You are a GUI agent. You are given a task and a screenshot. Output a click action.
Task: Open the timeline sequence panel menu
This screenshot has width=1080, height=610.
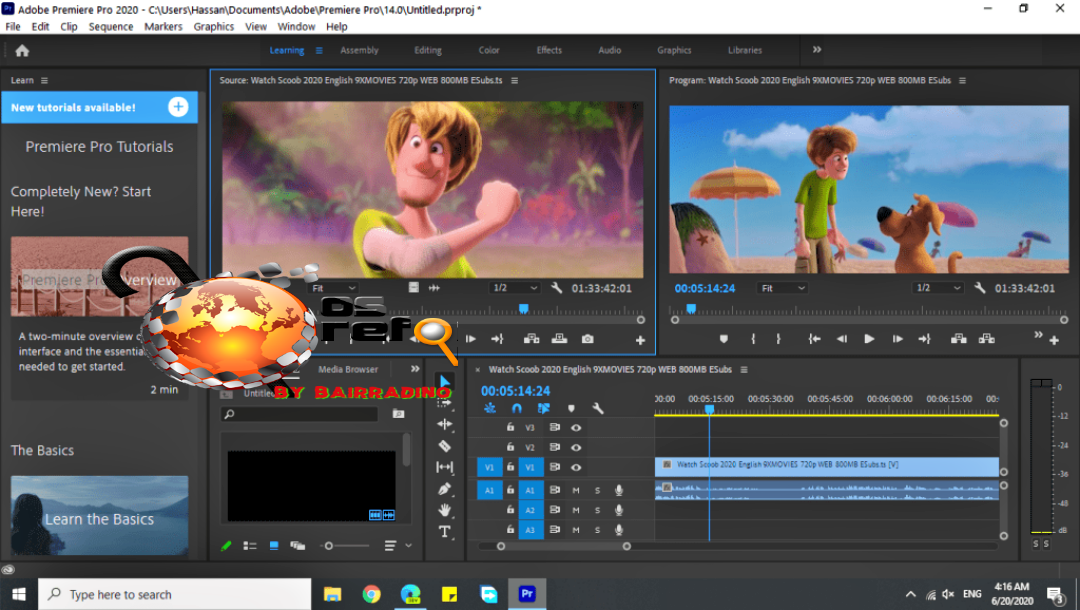click(x=744, y=370)
